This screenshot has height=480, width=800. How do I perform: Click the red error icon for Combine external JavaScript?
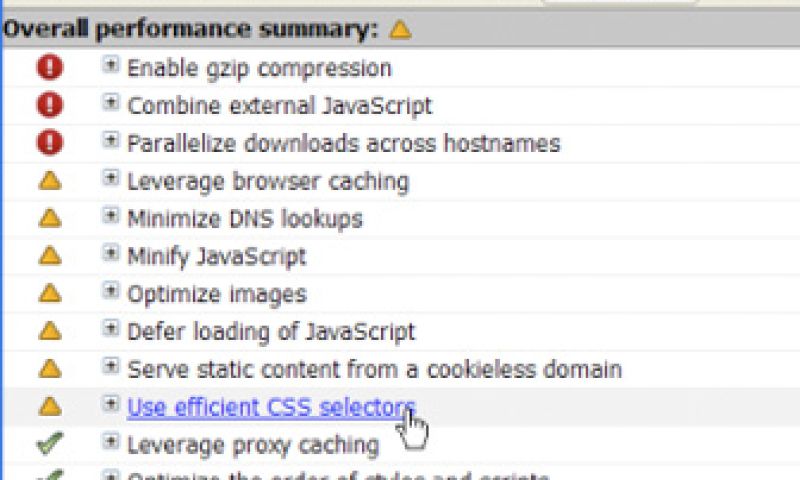[x=49, y=105]
